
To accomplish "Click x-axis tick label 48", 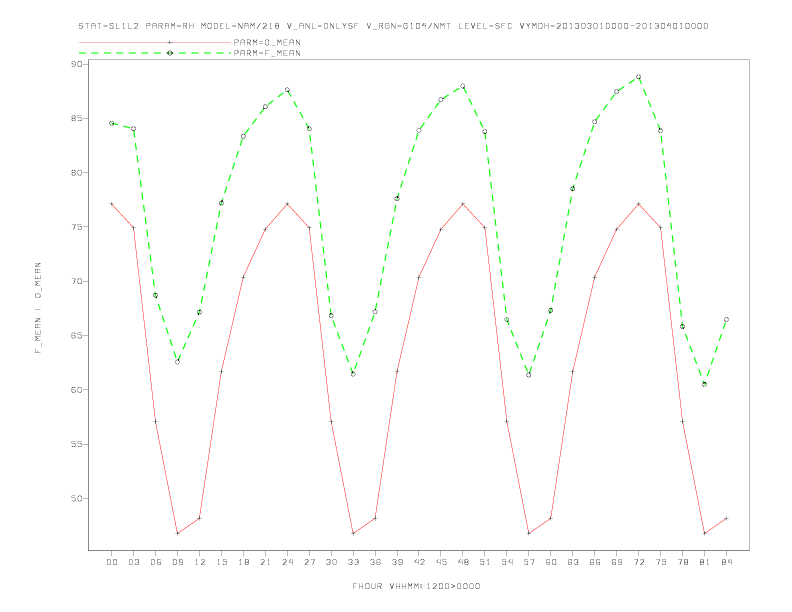I will (x=463, y=562).
